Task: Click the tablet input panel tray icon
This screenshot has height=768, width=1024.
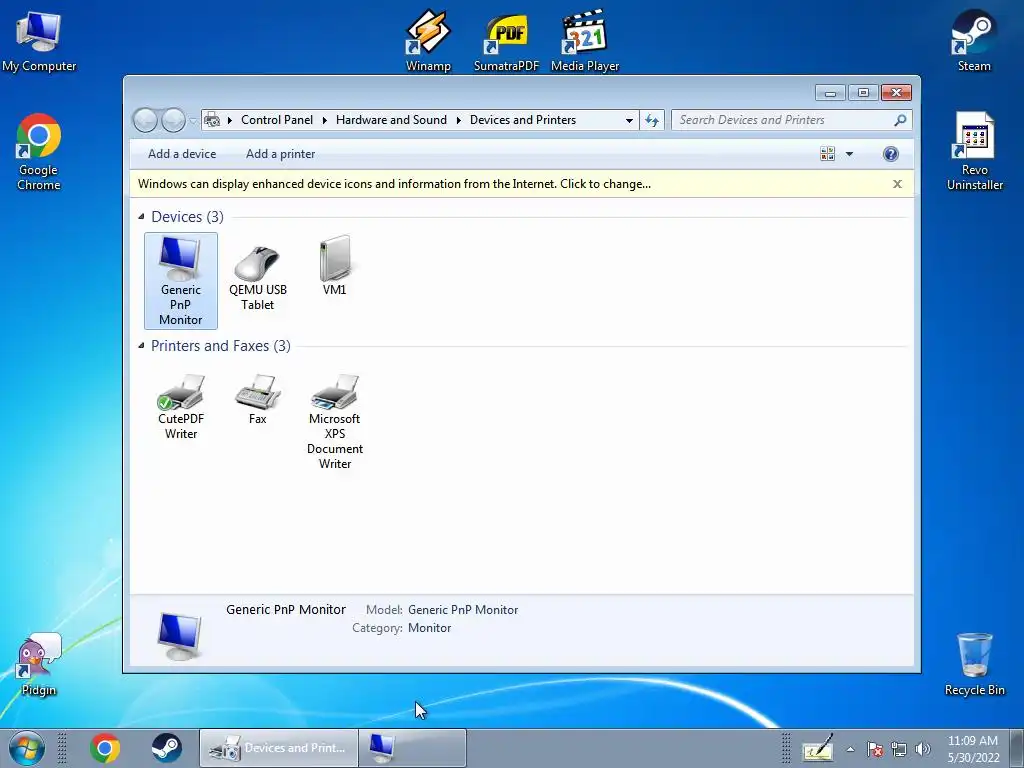Action: point(818,748)
